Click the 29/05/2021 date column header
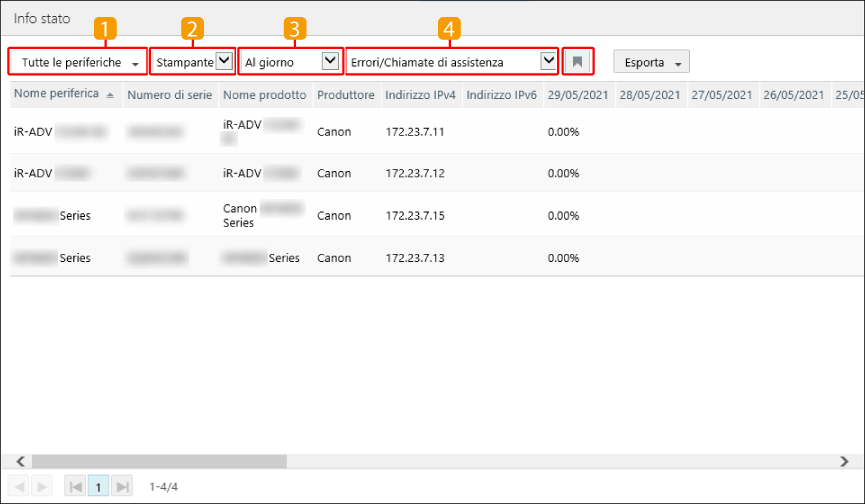Image resolution: width=865 pixels, height=504 pixels. pyautogui.click(x=577, y=94)
